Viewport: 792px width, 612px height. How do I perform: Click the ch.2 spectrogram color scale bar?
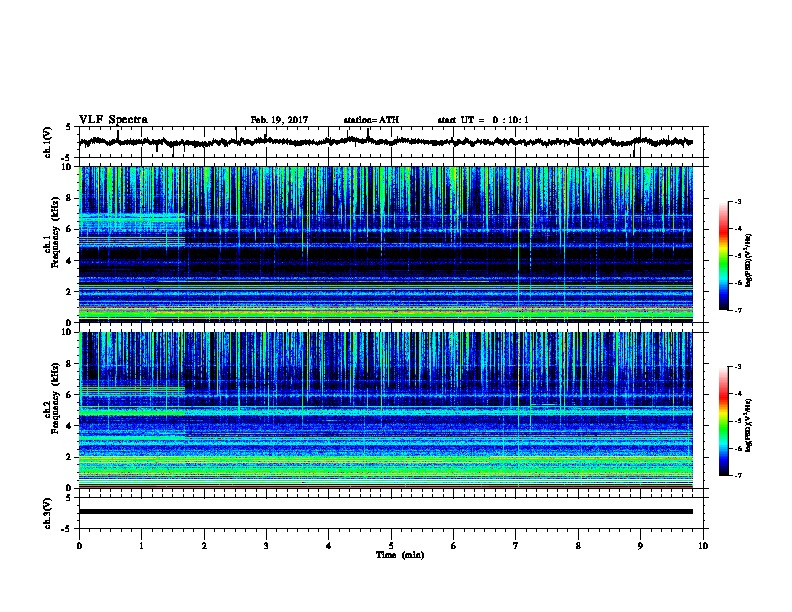pos(723,421)
